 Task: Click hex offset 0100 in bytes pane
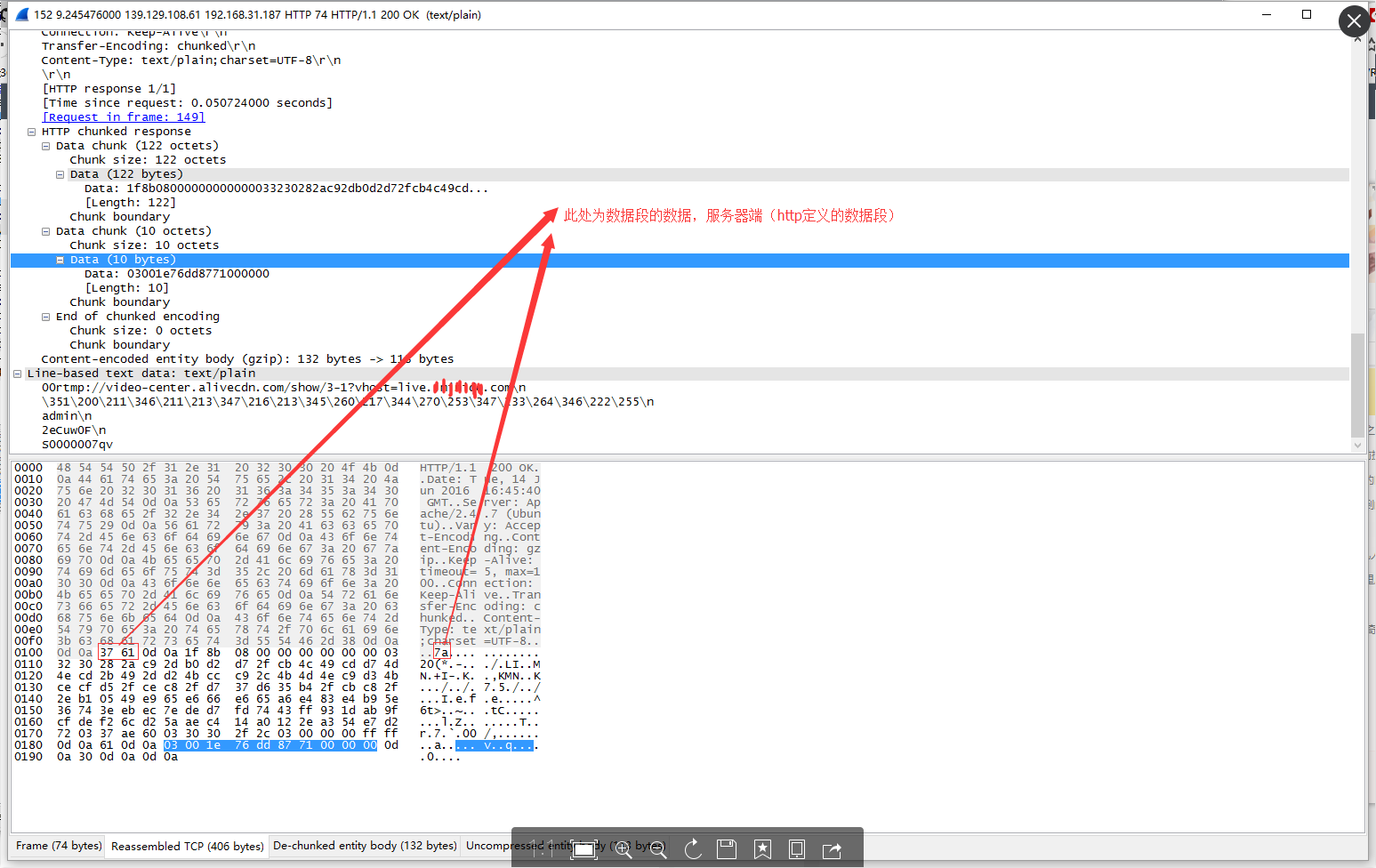[x=28, y=653]
